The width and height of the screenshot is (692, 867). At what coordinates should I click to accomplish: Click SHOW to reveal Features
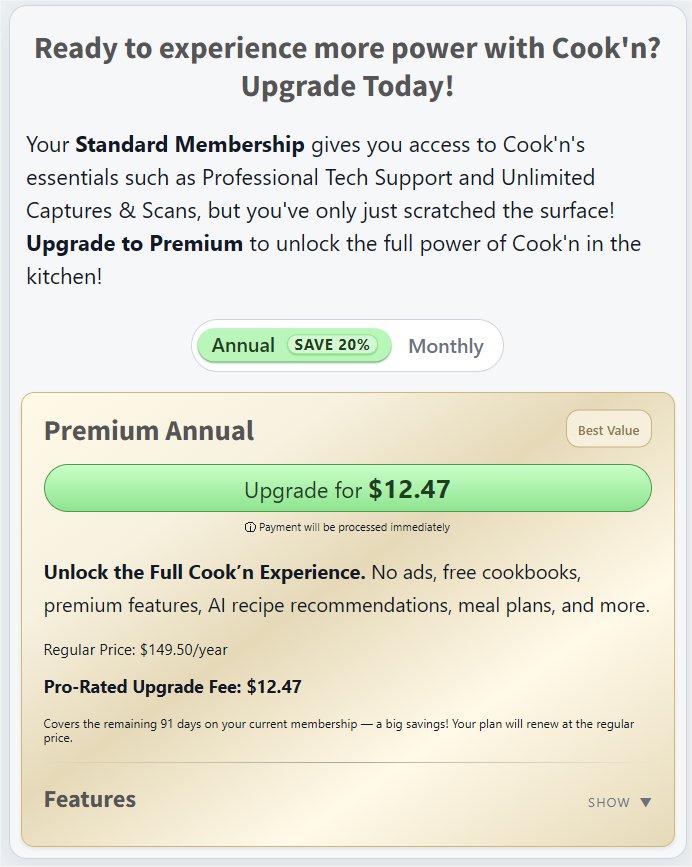pos(609,802)
